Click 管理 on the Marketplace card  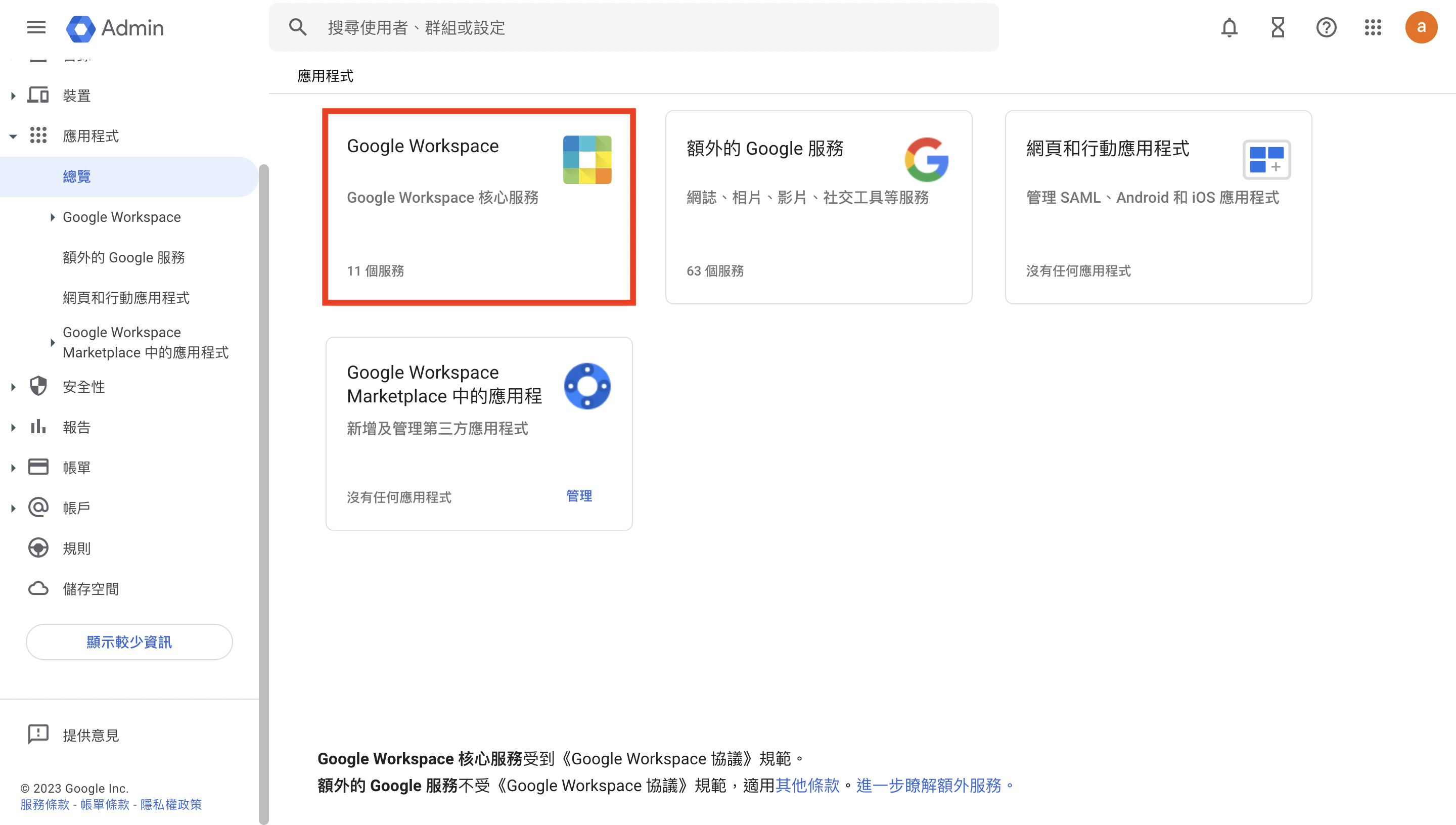click(x=579, y=496)
